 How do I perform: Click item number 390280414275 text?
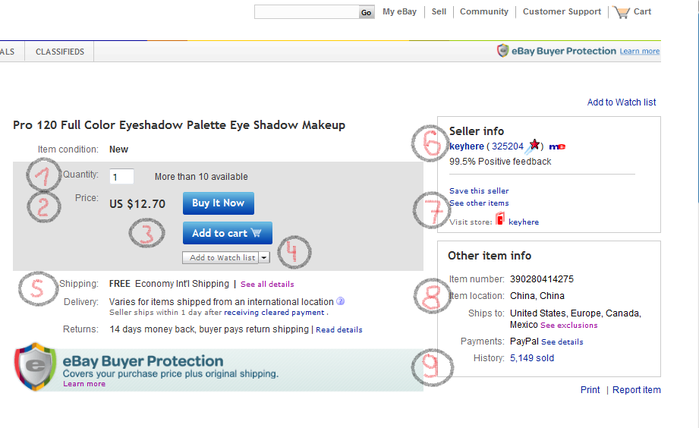[x=542, y=279]
